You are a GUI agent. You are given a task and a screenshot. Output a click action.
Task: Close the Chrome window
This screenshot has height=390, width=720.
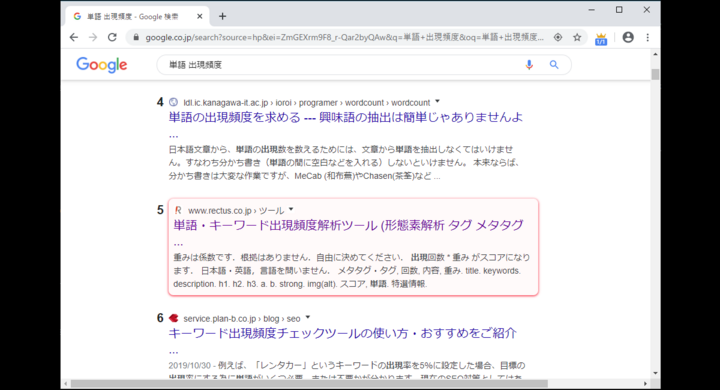647,10
